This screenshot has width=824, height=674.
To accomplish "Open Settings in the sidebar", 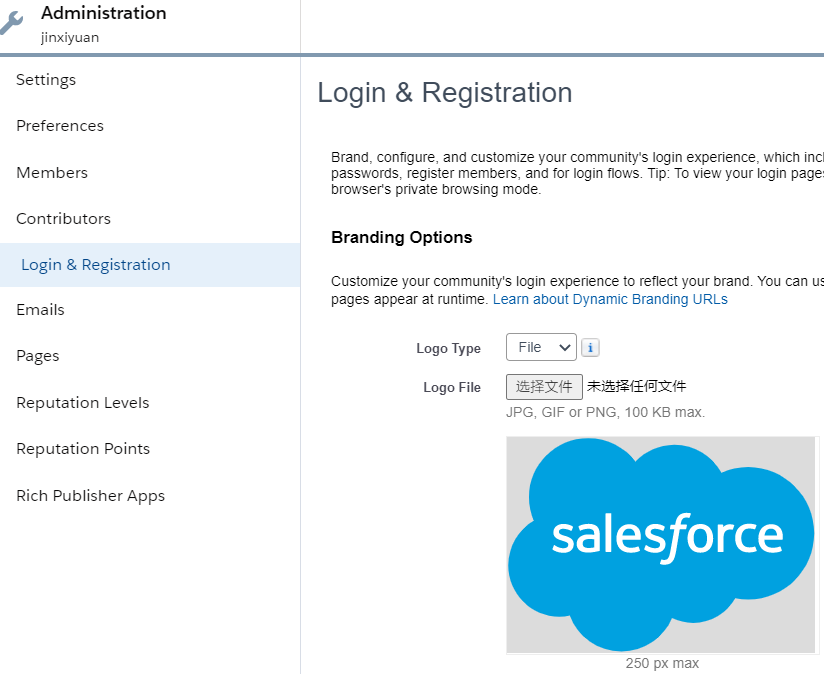I will (46, 80).
